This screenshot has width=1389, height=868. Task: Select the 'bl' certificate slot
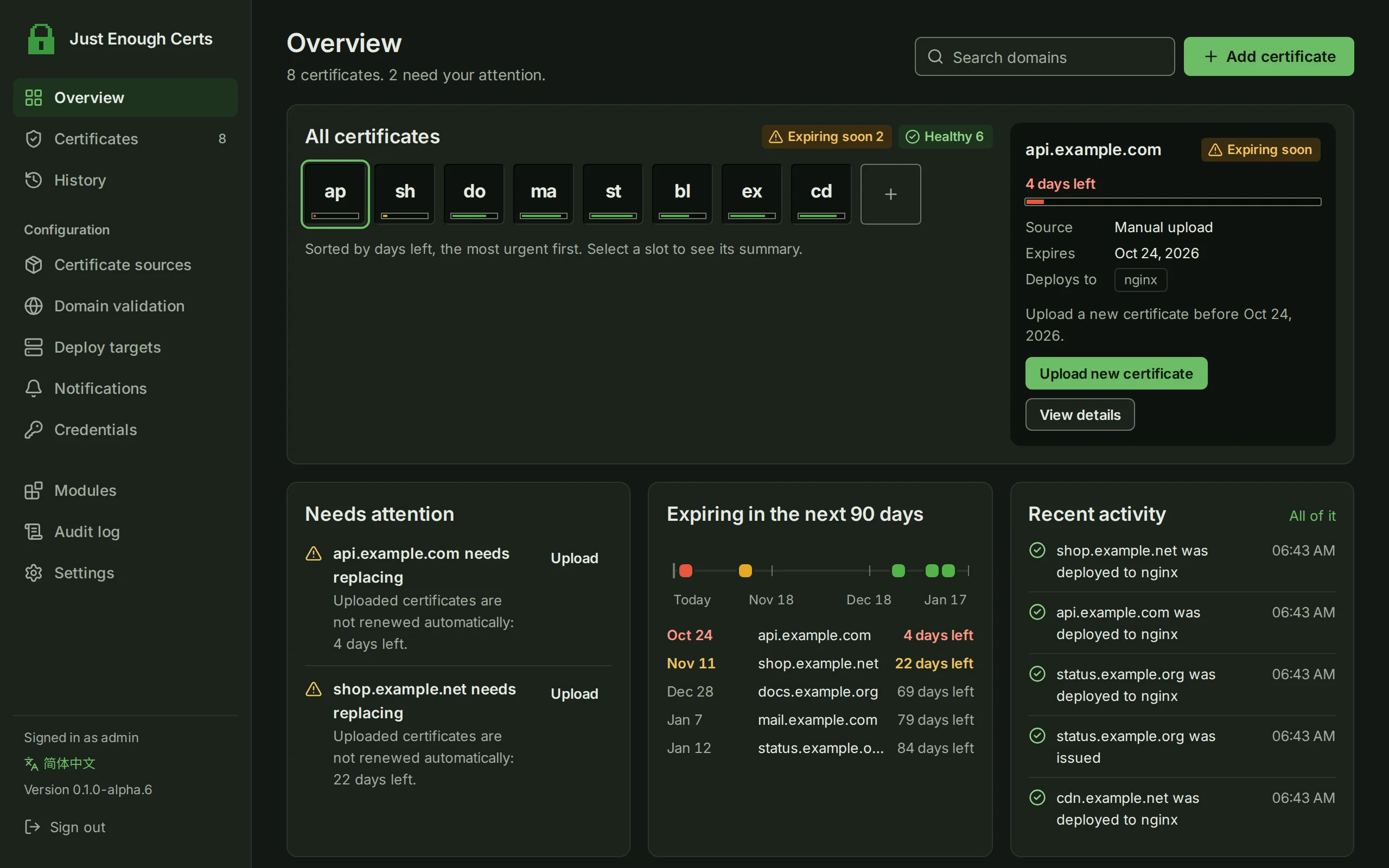(x=683, y=194)
